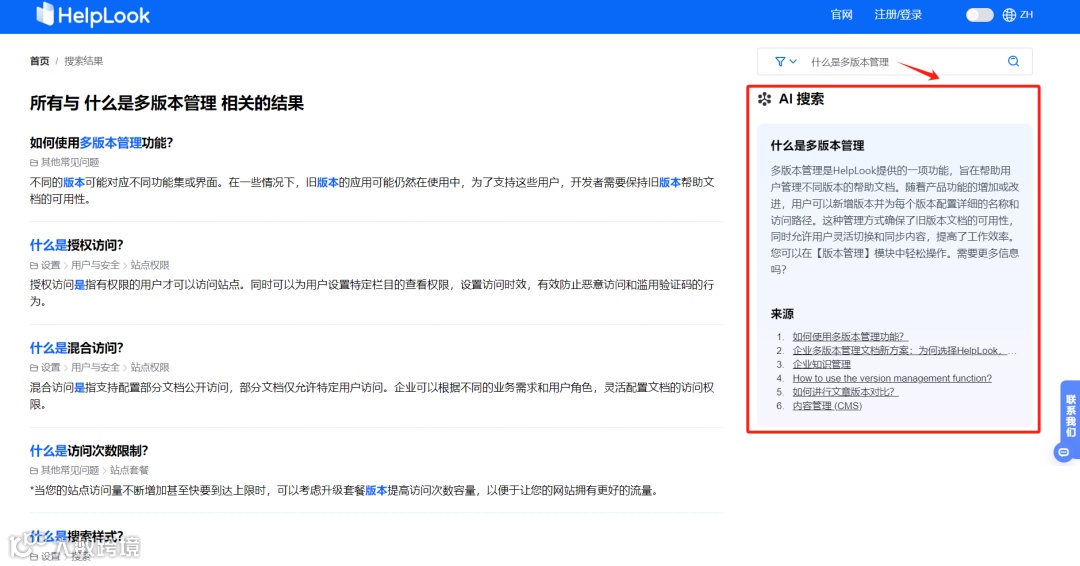Click the chat bubble icon below 联系我们
Screen dimensions: 1080x566
click(x=1063, y=452)
